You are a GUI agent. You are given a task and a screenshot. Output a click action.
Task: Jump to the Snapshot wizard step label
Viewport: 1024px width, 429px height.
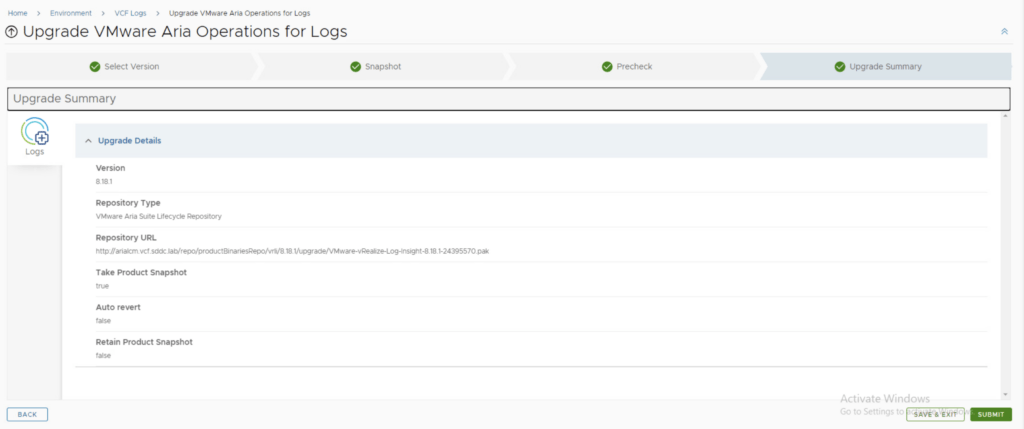[382, 67]
